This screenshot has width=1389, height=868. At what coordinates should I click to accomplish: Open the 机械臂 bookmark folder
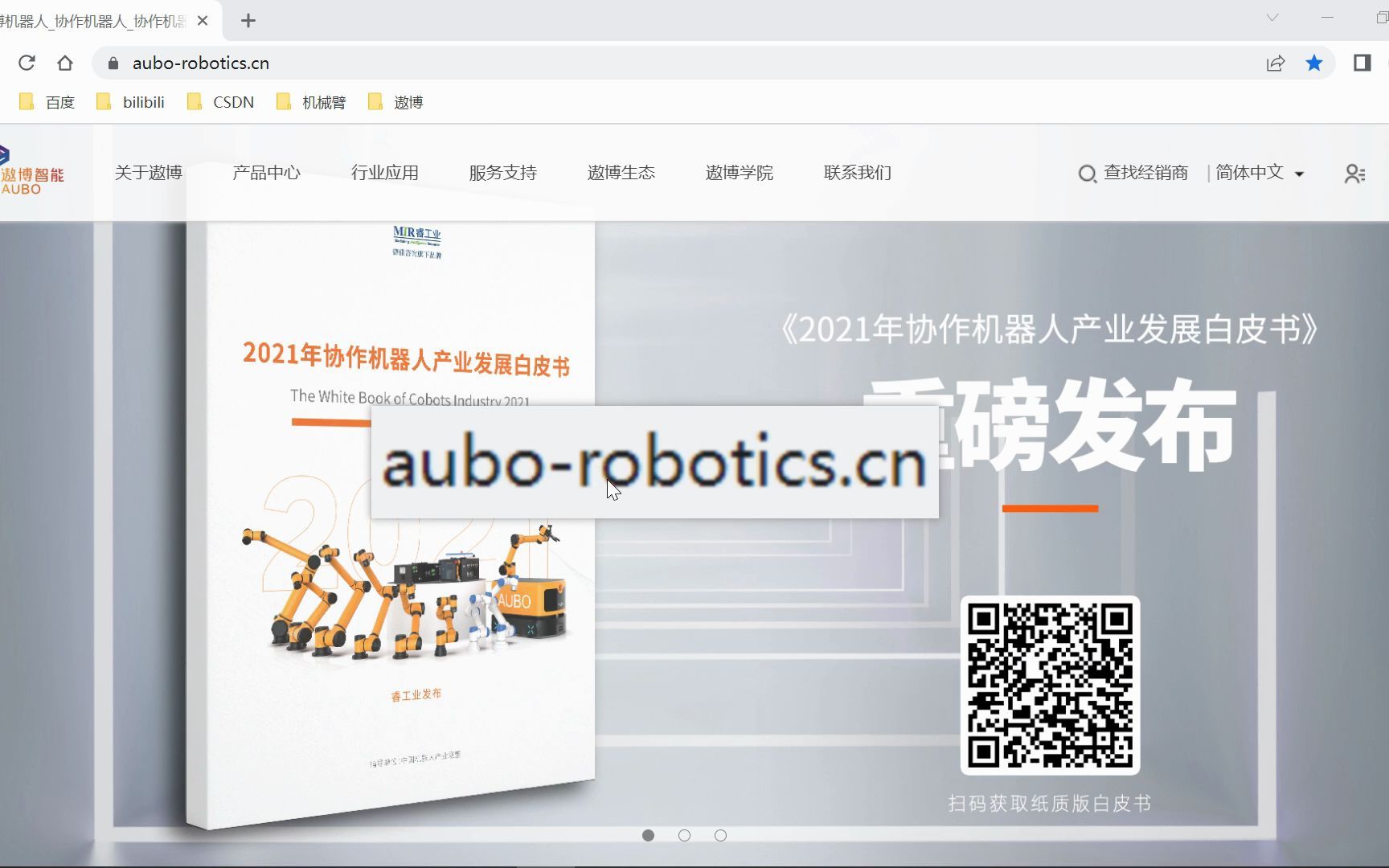(311, 102)
